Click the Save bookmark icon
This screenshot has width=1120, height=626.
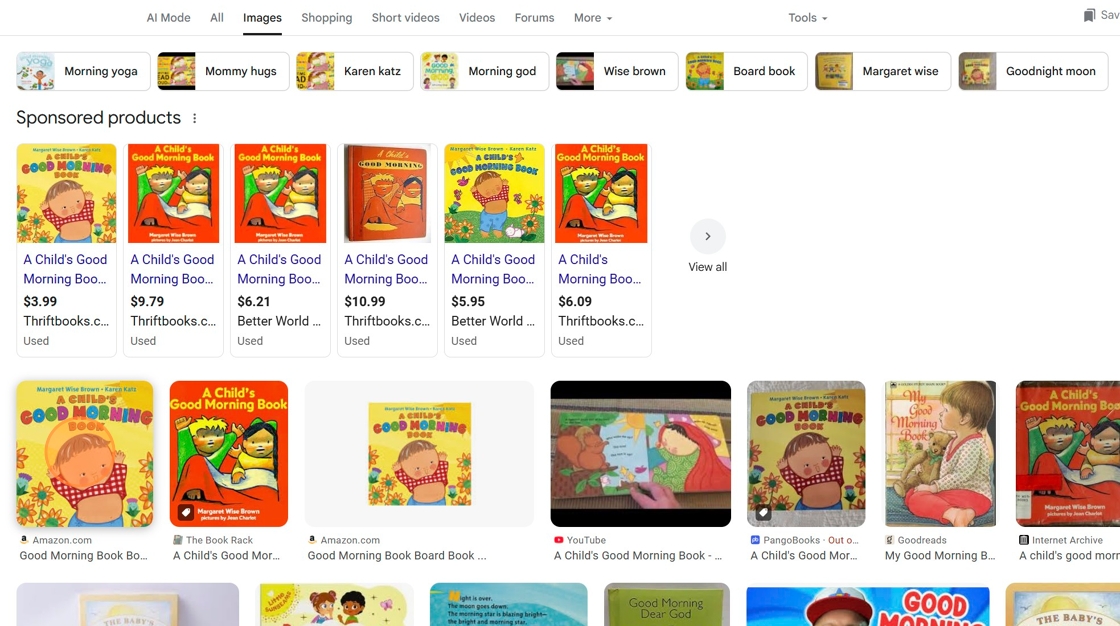1089,15
